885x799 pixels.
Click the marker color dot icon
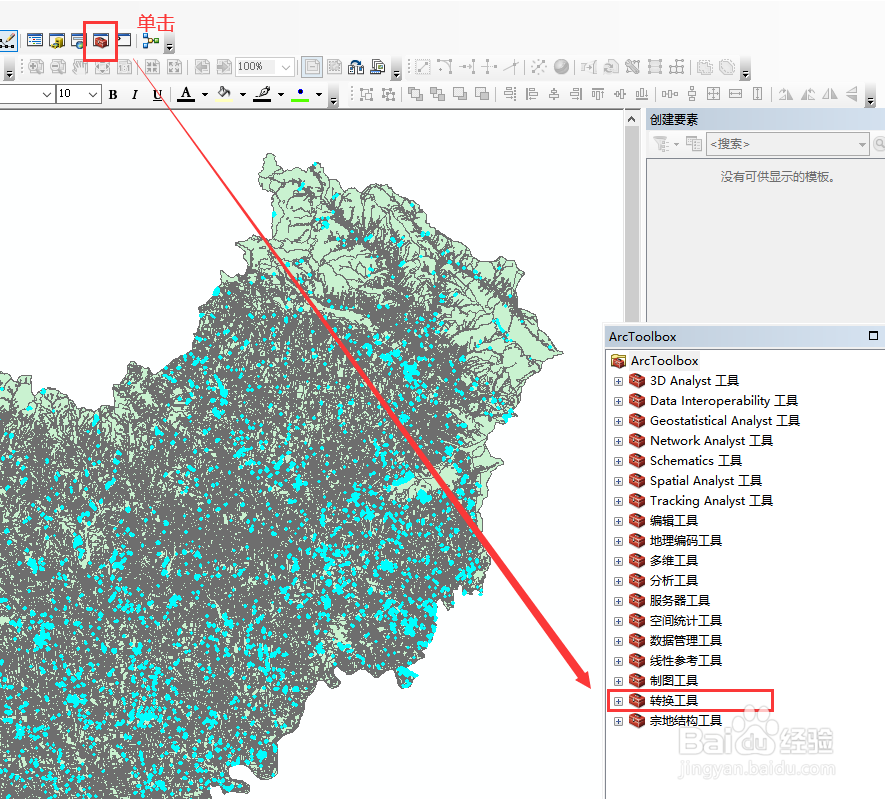(x=300, y=94)
